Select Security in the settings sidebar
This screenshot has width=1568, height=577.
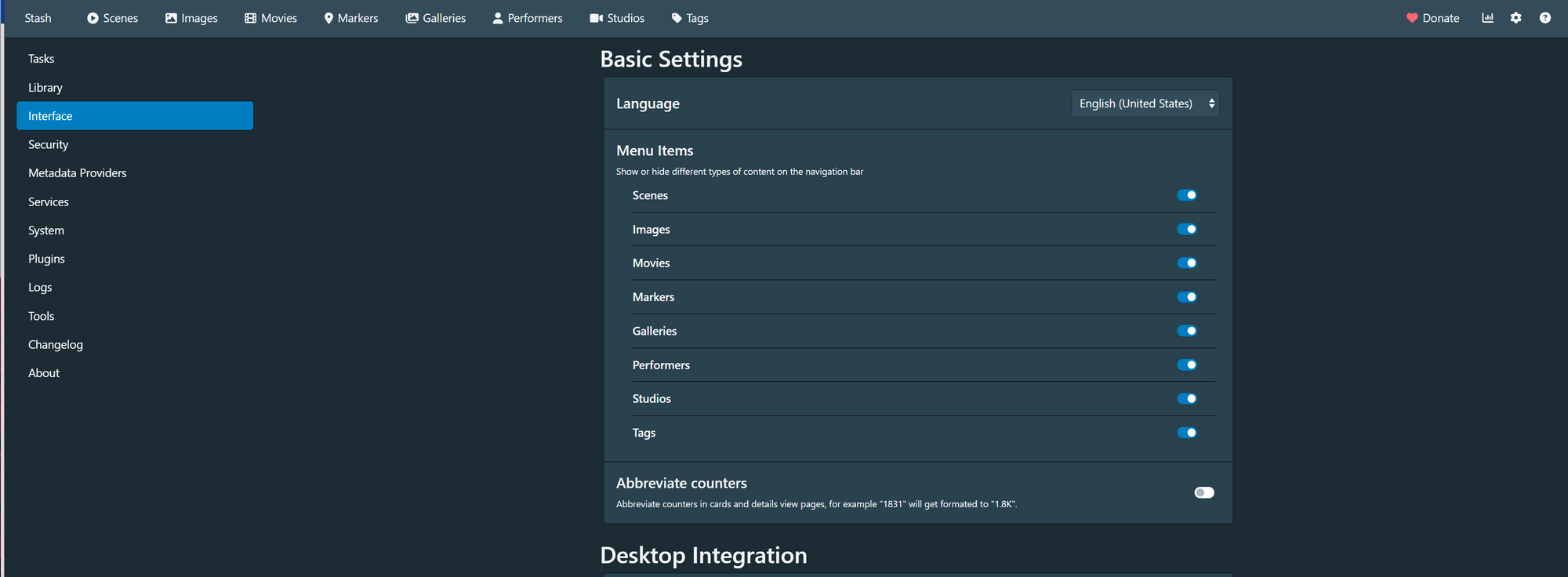(49, 145)
